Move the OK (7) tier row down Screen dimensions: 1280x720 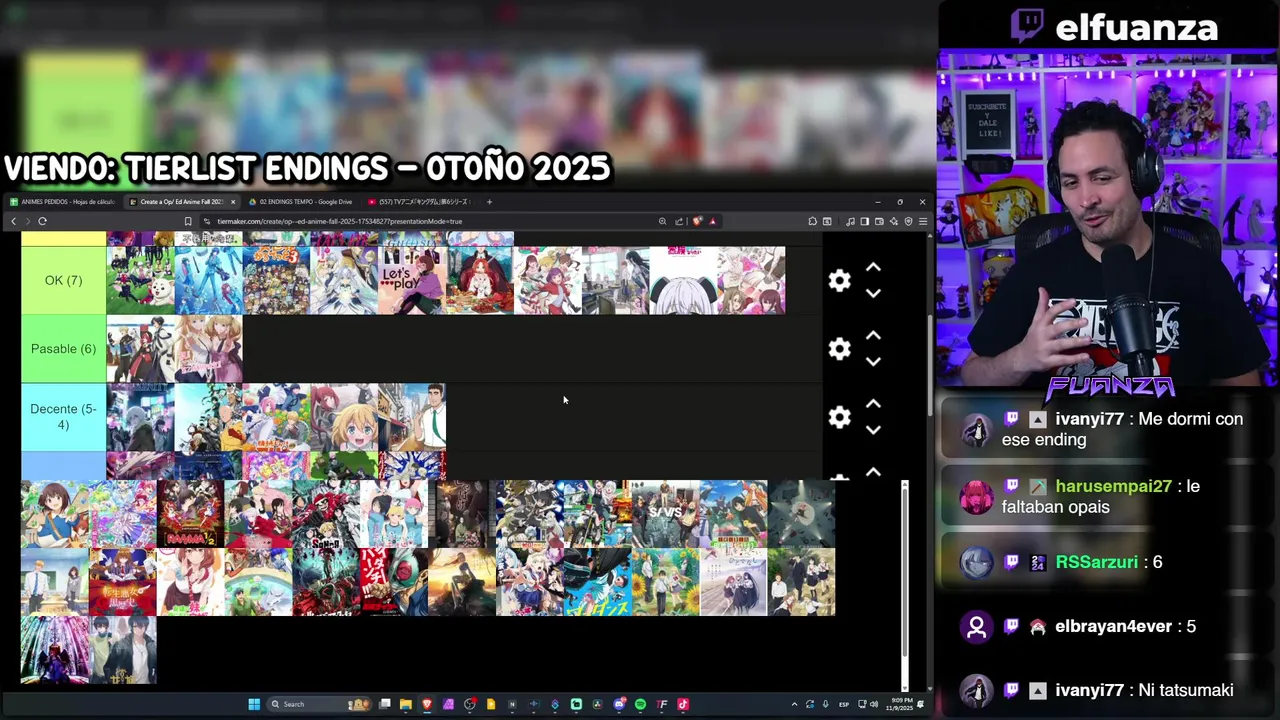873,294
